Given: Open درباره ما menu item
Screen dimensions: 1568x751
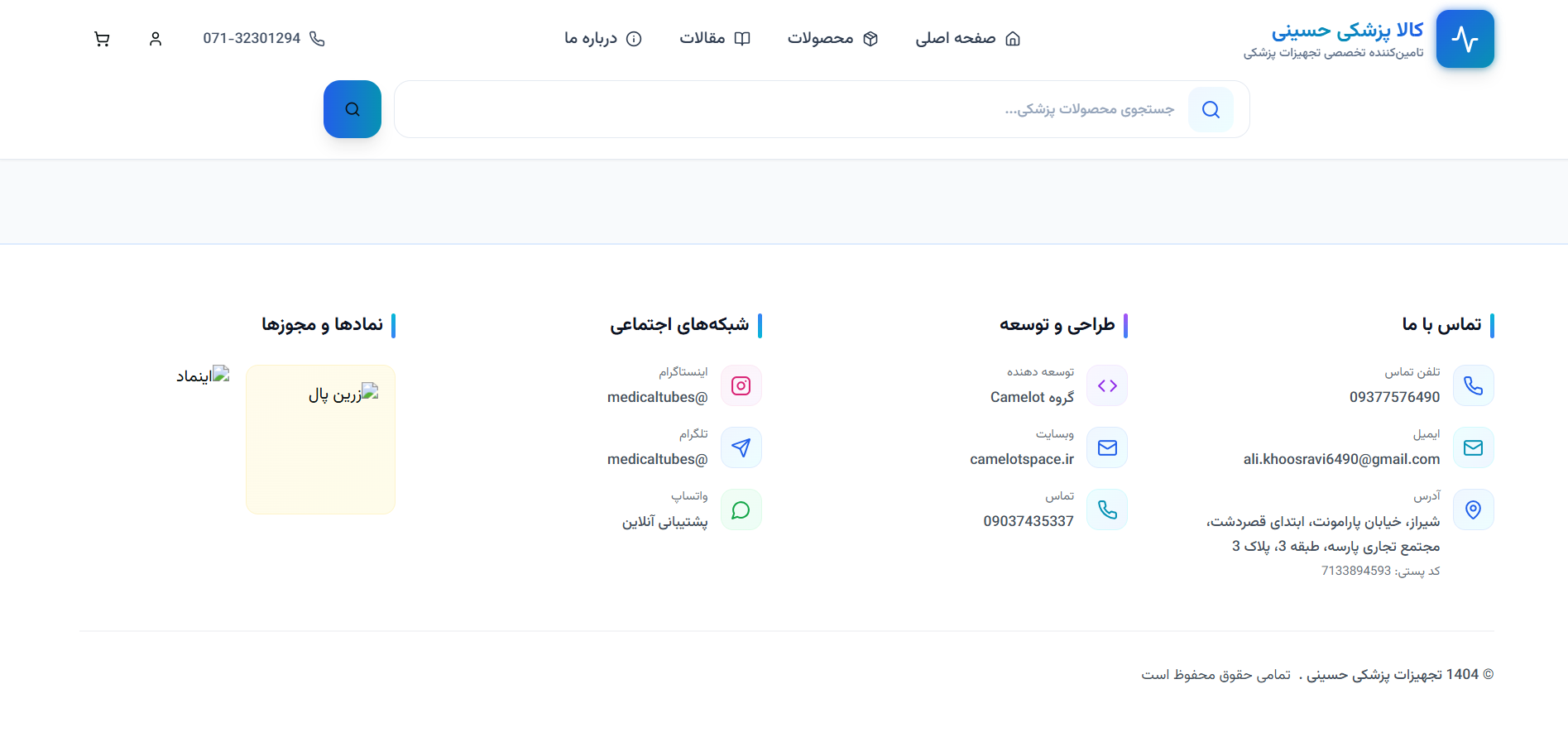Looking at the screenshot, I should (x=602, y=39).
